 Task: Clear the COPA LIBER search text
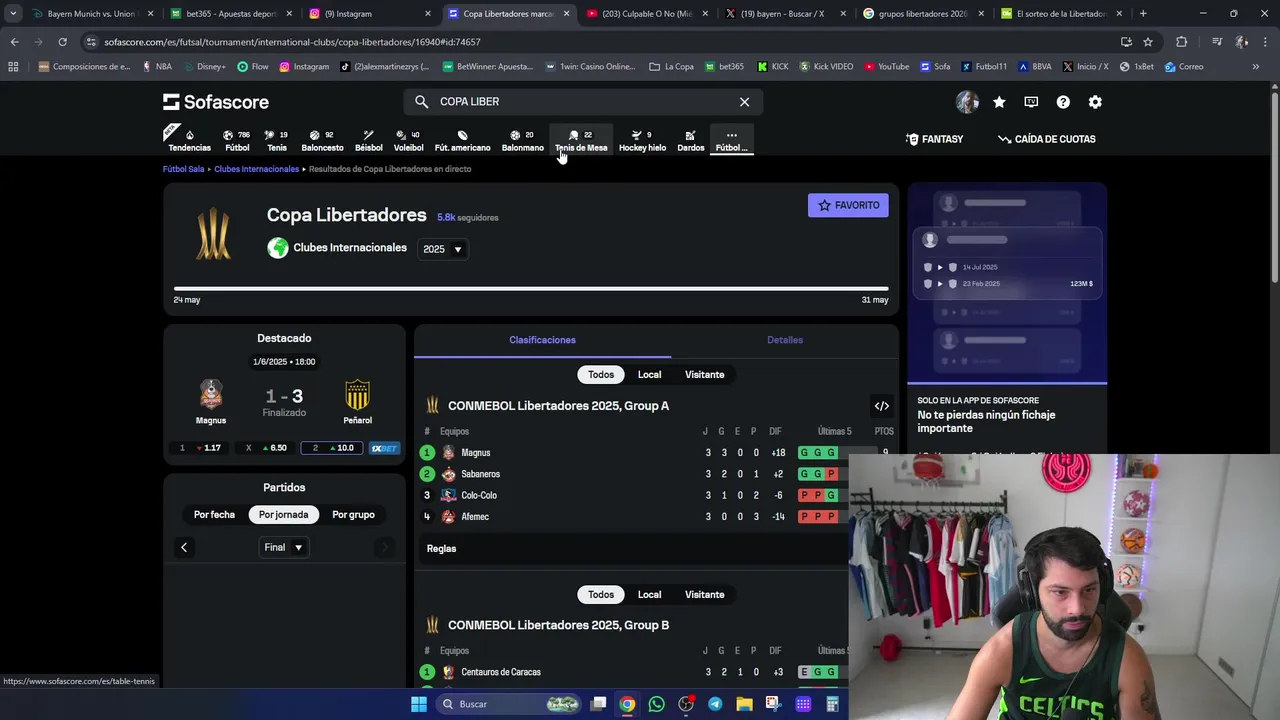coord(744,102)
